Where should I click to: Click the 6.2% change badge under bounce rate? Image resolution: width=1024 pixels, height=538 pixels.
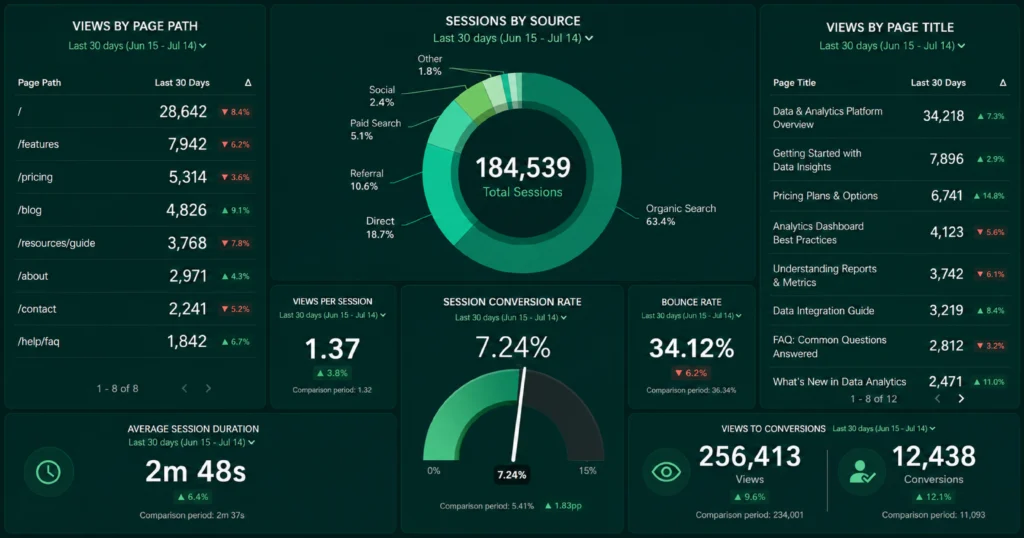pos(691,373)
